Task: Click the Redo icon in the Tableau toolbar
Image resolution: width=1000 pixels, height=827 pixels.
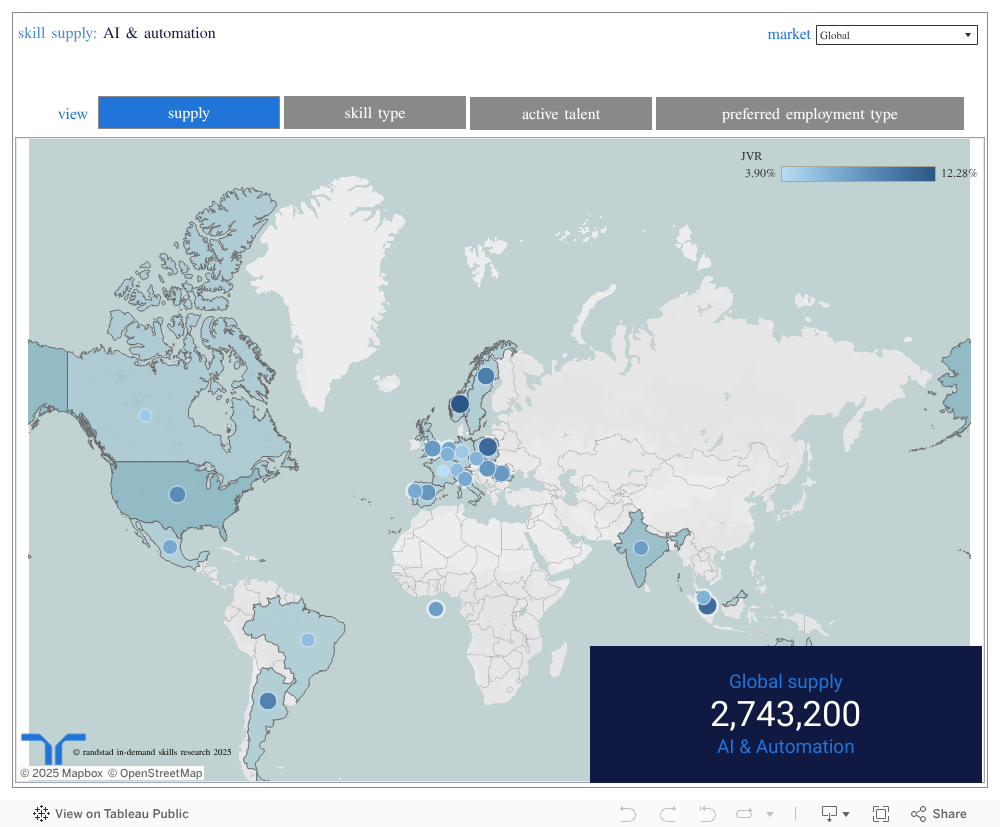Action: (x=667, y=813)
